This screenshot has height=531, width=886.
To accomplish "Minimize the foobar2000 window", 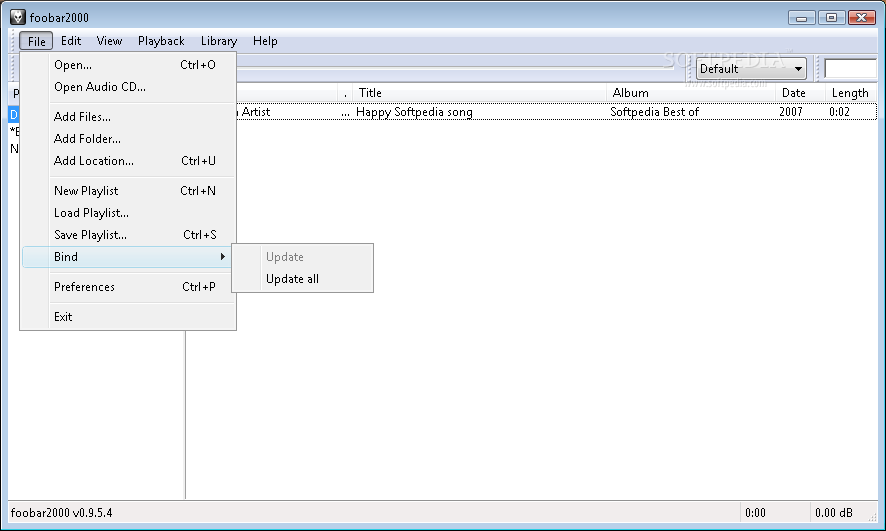I will (x=801, y=18).
